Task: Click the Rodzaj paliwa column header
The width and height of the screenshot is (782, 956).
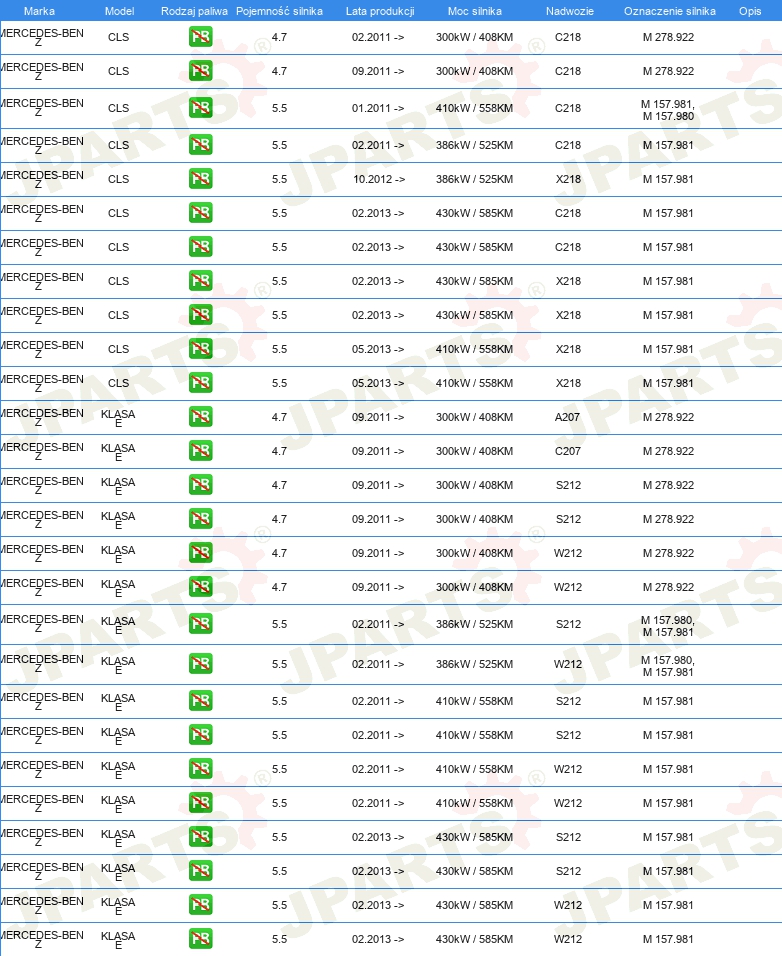Action: click(x=194, y=11)
